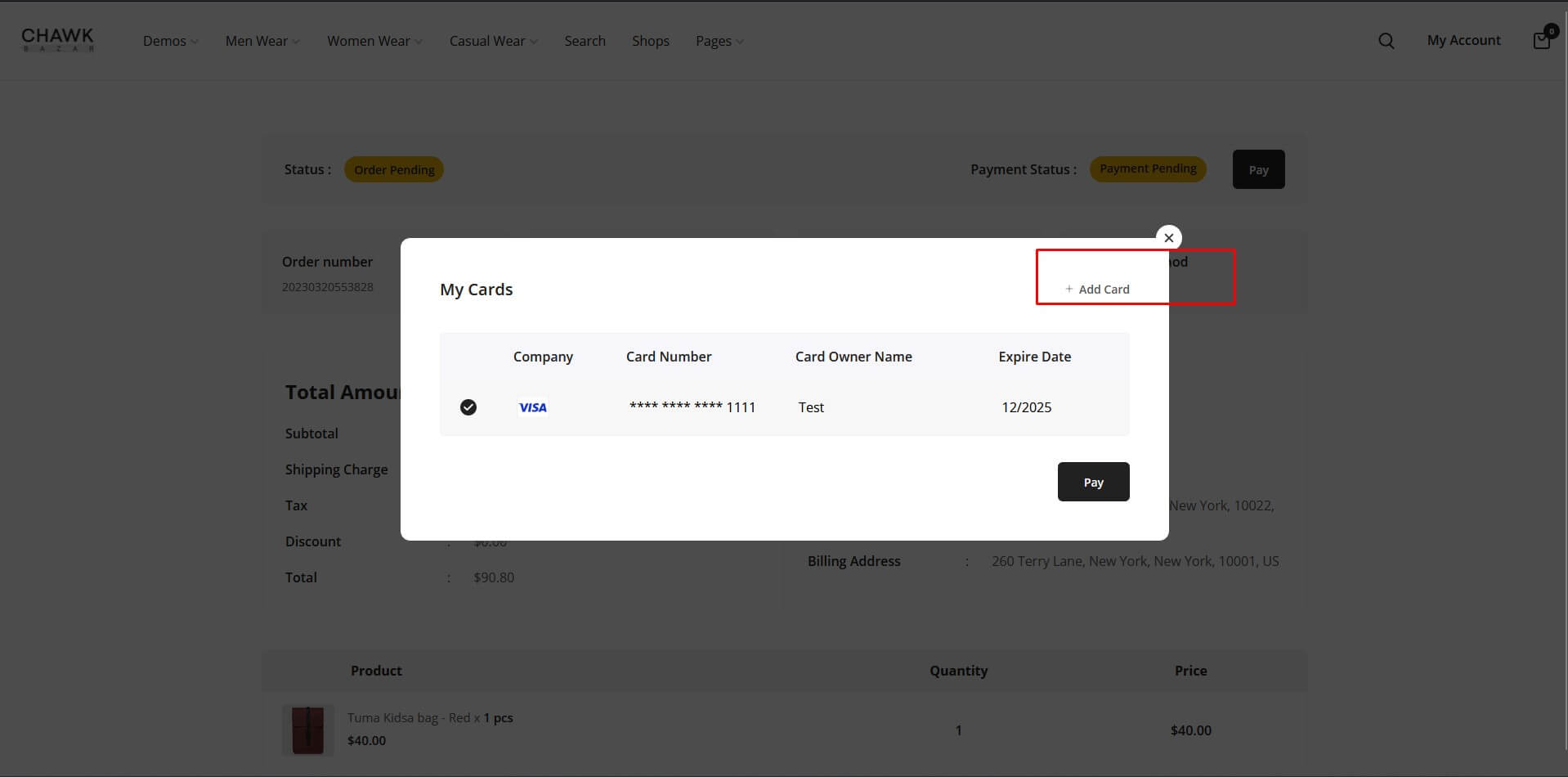Navigate to the Shops page
Viewport: 1568px width, 777px height.
tap(650, 41)
